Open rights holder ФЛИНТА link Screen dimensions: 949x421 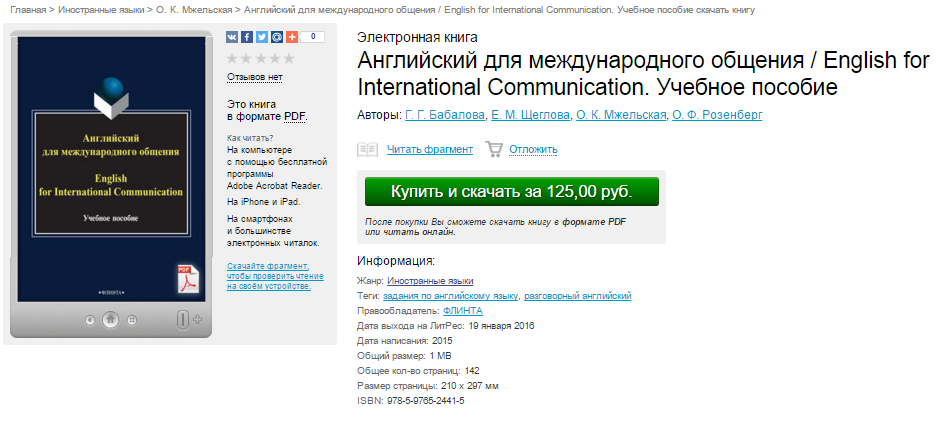click(x=463, y=311)
